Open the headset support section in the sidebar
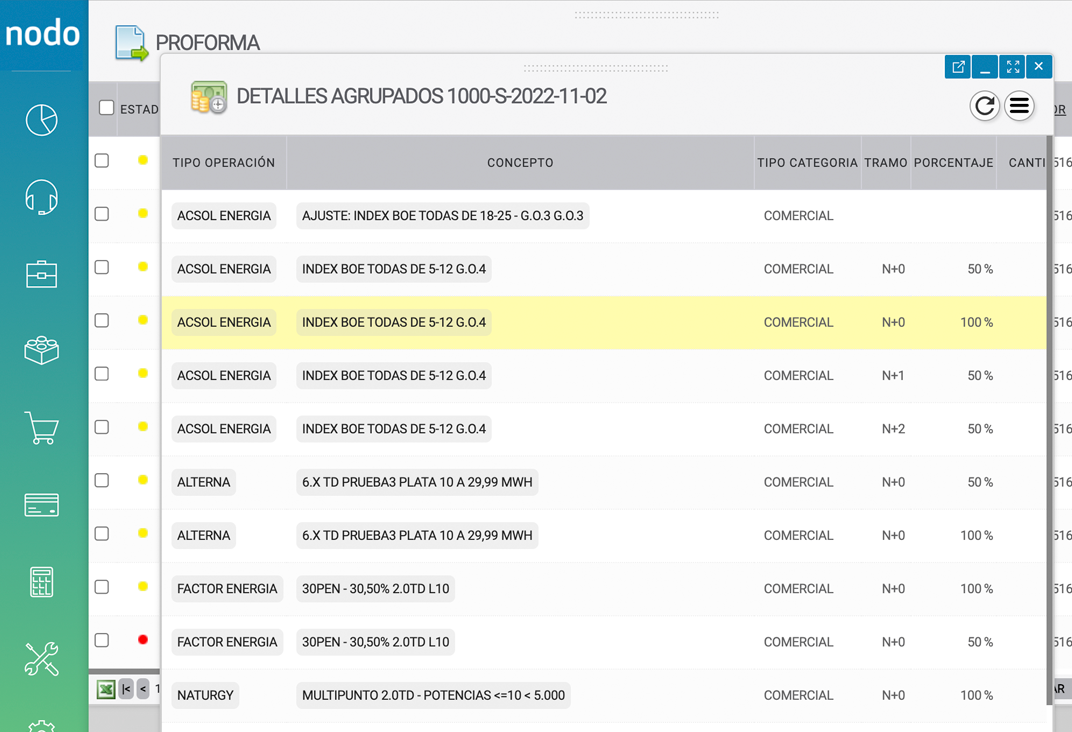Viewport: 1072px width, 732px height. (x=42, y=198)
